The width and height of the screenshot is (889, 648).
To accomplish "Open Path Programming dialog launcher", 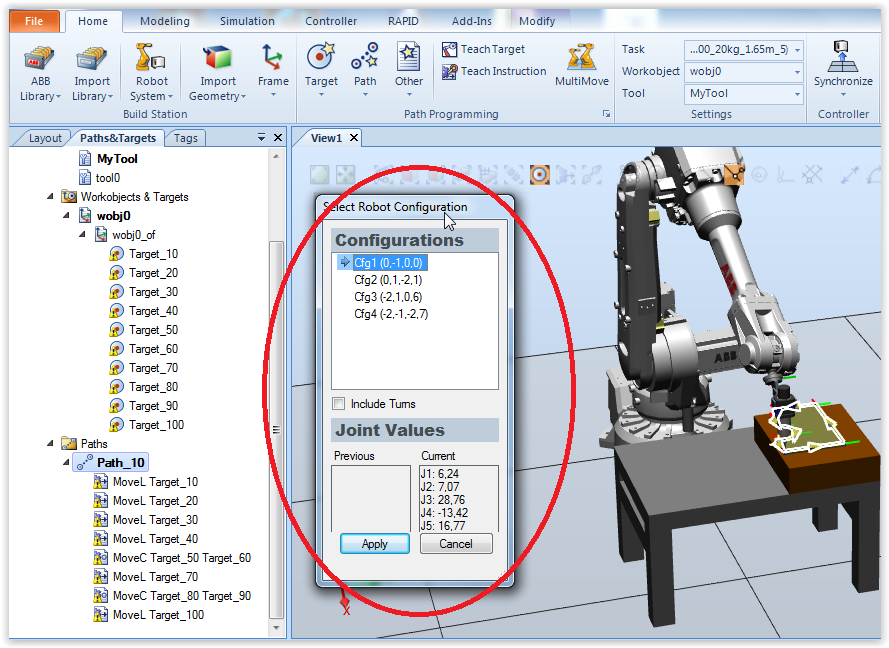I will point(606,114).
